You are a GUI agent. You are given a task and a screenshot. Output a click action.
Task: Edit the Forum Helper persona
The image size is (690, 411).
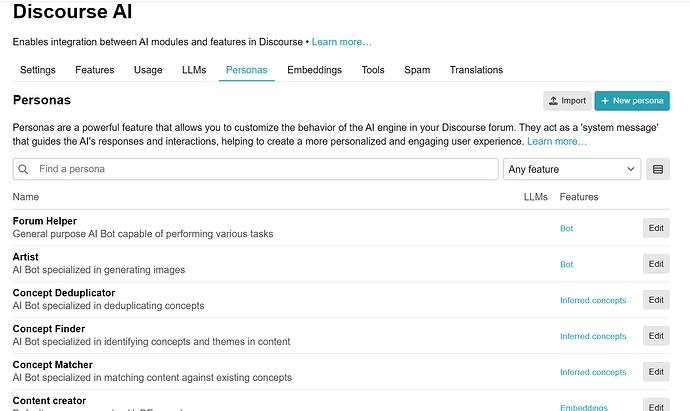point(656,228)
